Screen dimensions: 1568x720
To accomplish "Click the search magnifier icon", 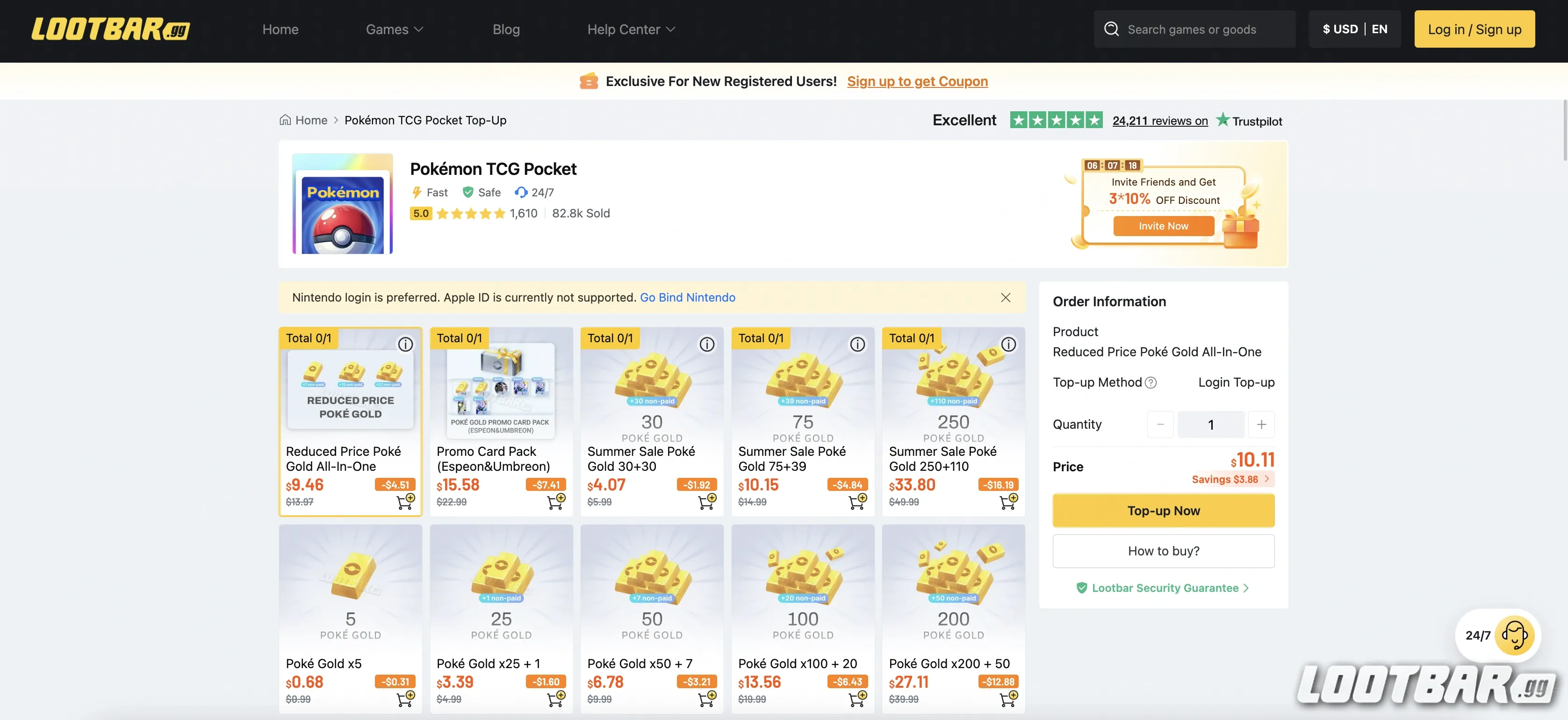I will click(x=1111, y=29).
